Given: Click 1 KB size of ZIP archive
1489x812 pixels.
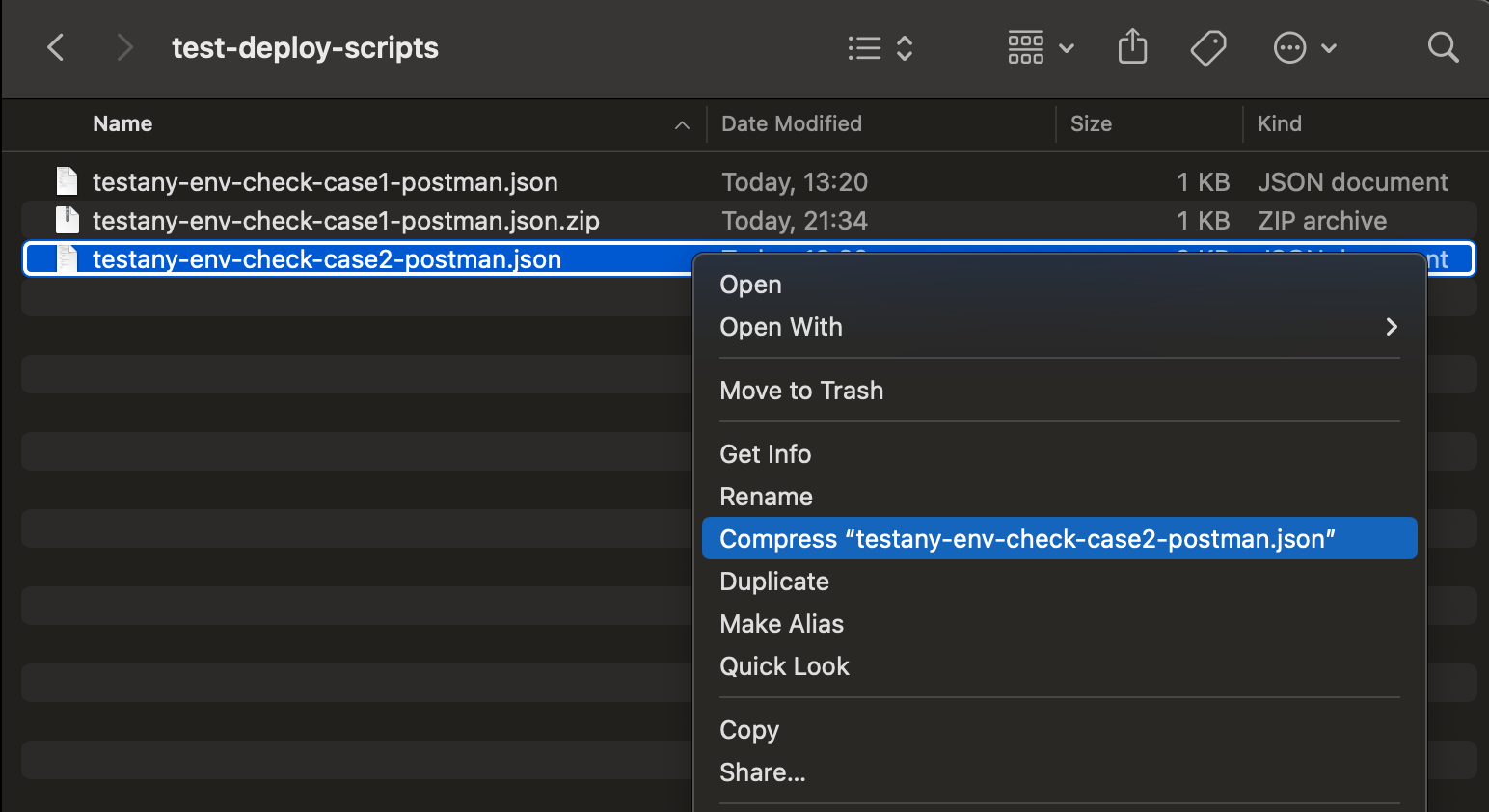Looking at the screenshot, I should (1204, 221).
